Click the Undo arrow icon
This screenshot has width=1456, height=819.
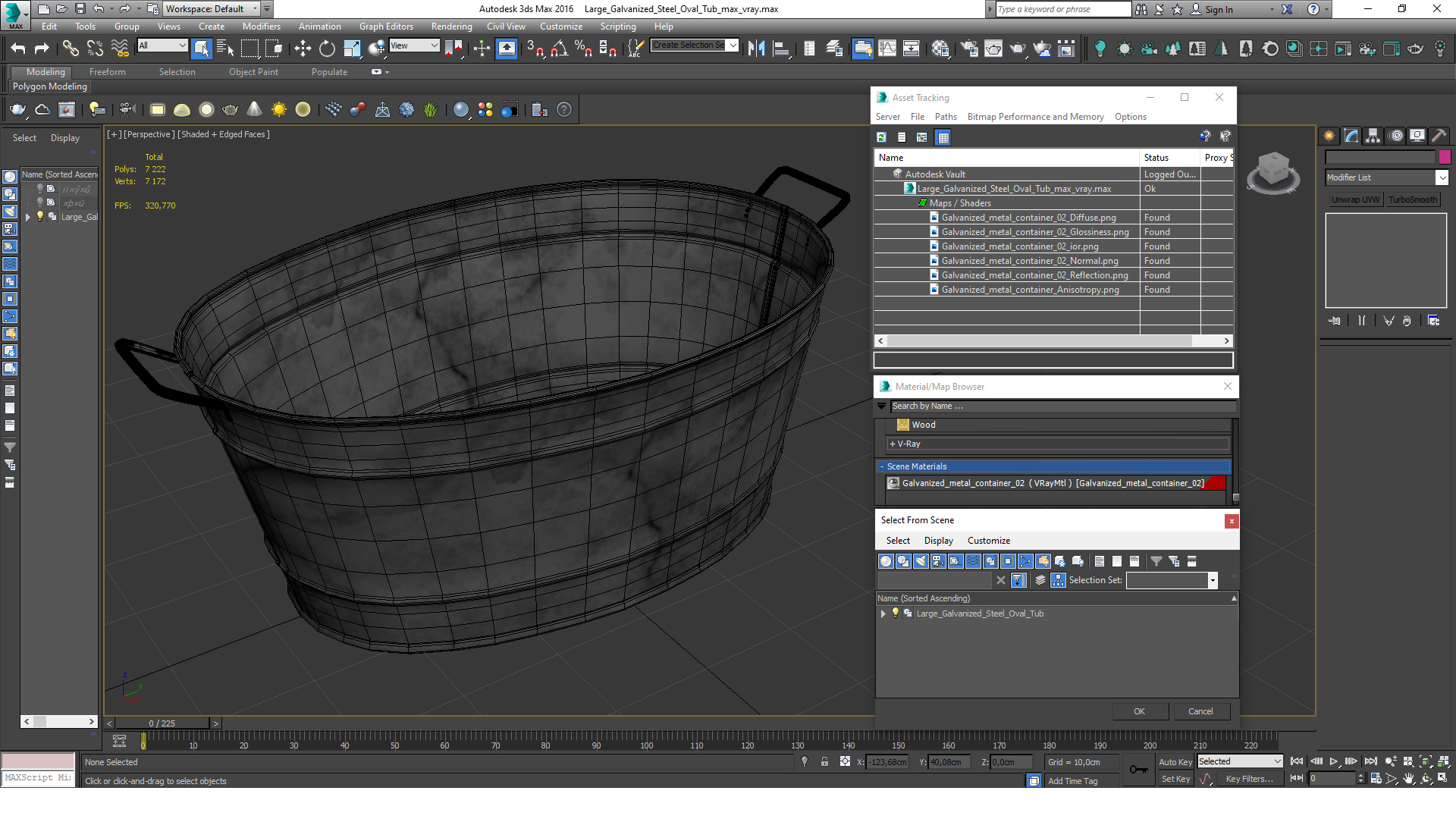[18, 49]
